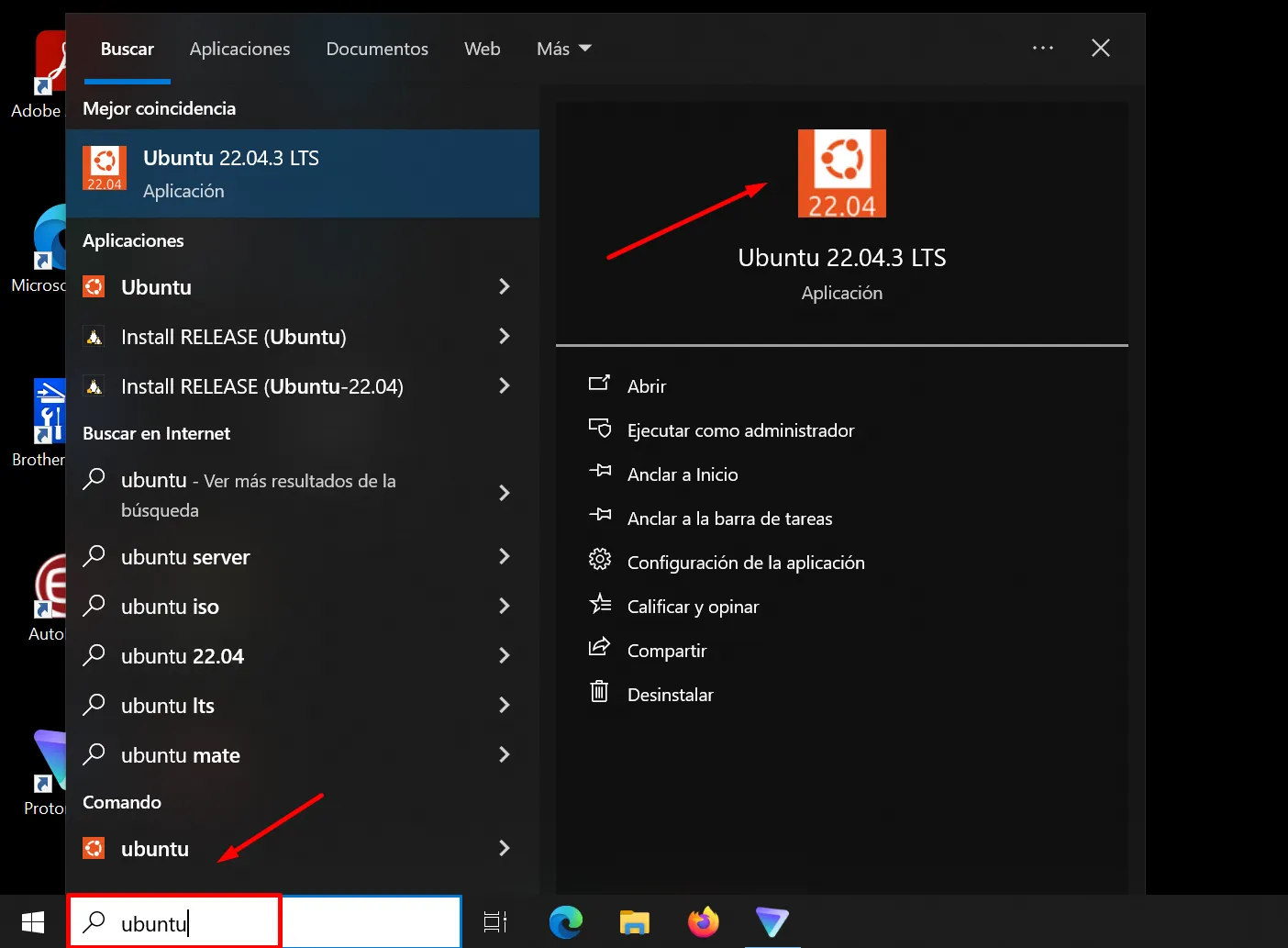
Task: Select the Documentos tab
Action: (377, 49)
